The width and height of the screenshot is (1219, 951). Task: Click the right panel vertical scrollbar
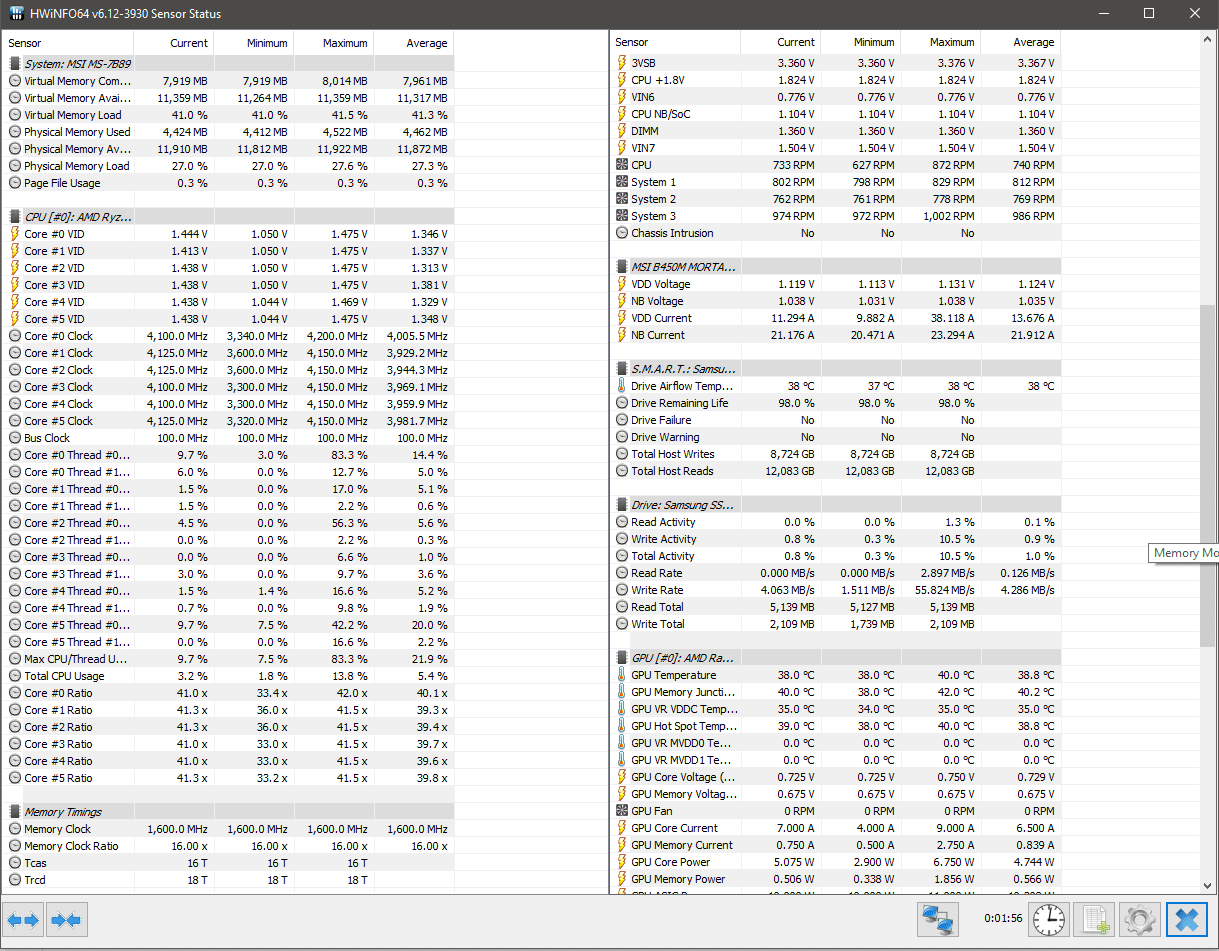(x=1209, y=461)
